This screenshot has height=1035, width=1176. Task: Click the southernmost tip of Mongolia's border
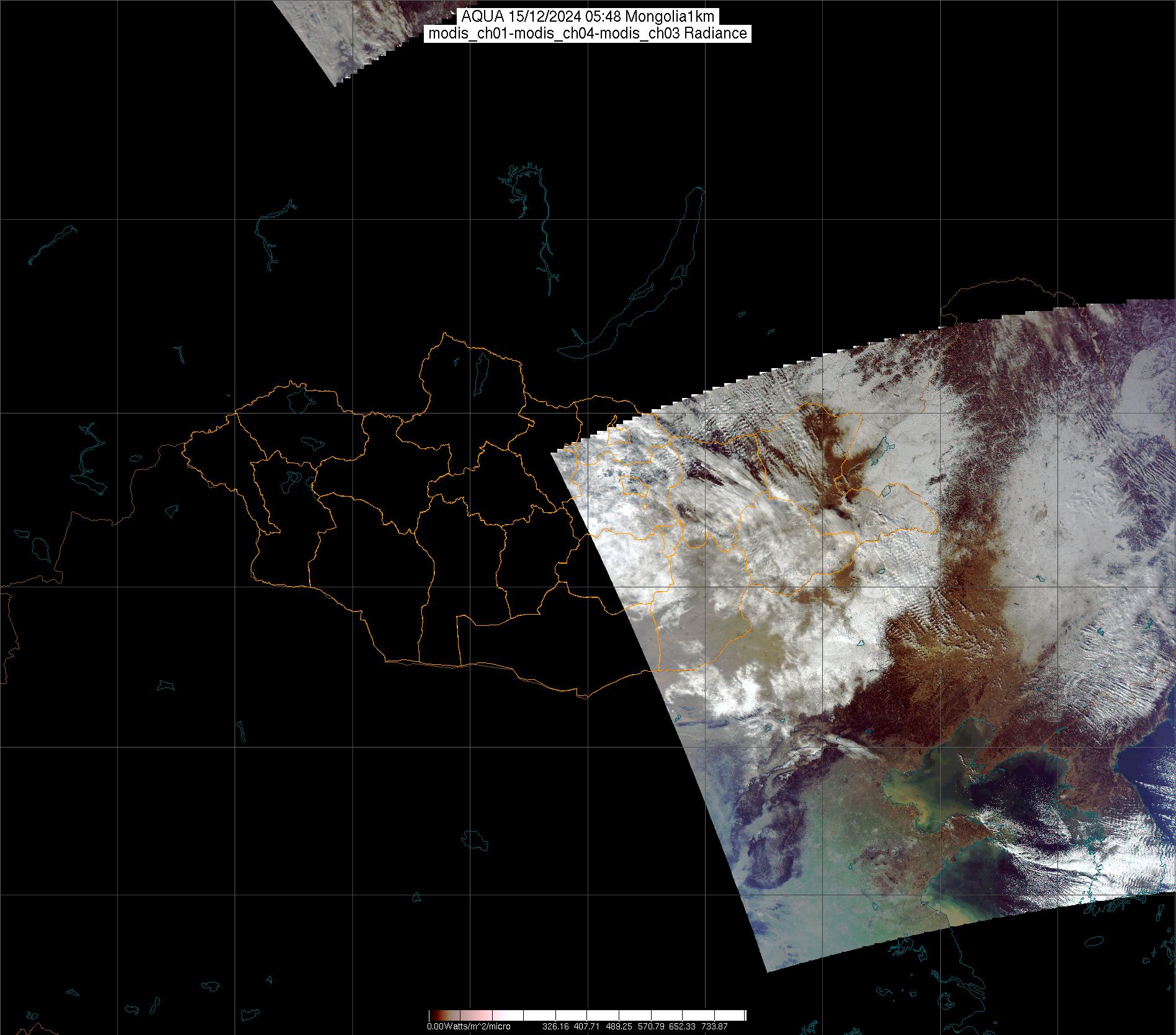[582, 696]
